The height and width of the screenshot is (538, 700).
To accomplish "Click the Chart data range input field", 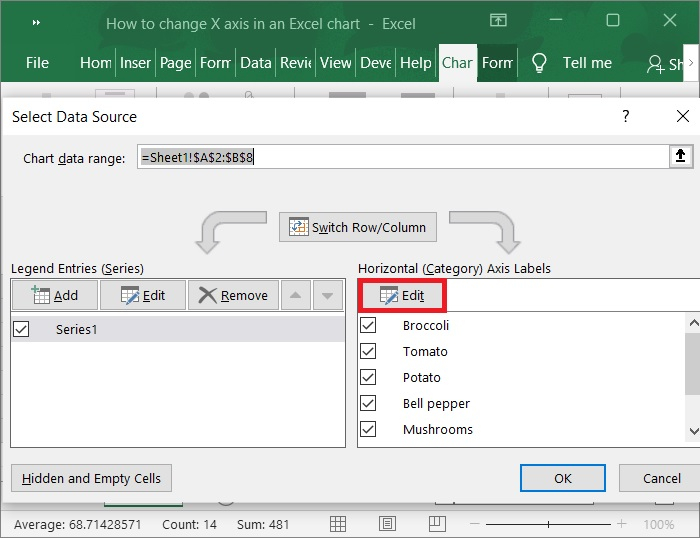I will point(400,157).
